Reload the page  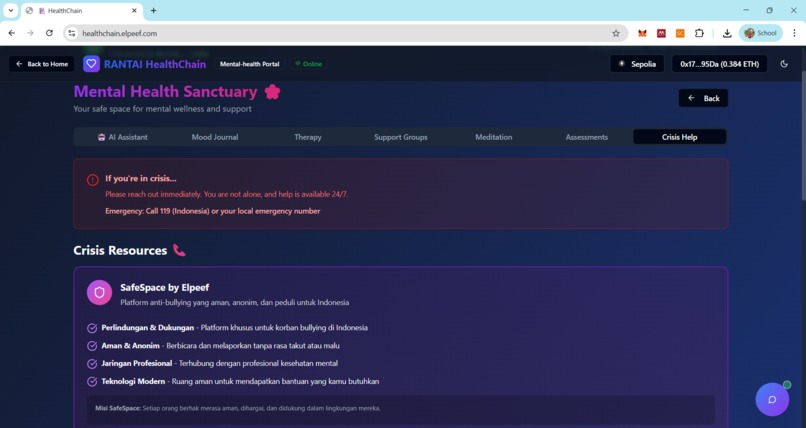pyautogui.click(x=49, y=33)
